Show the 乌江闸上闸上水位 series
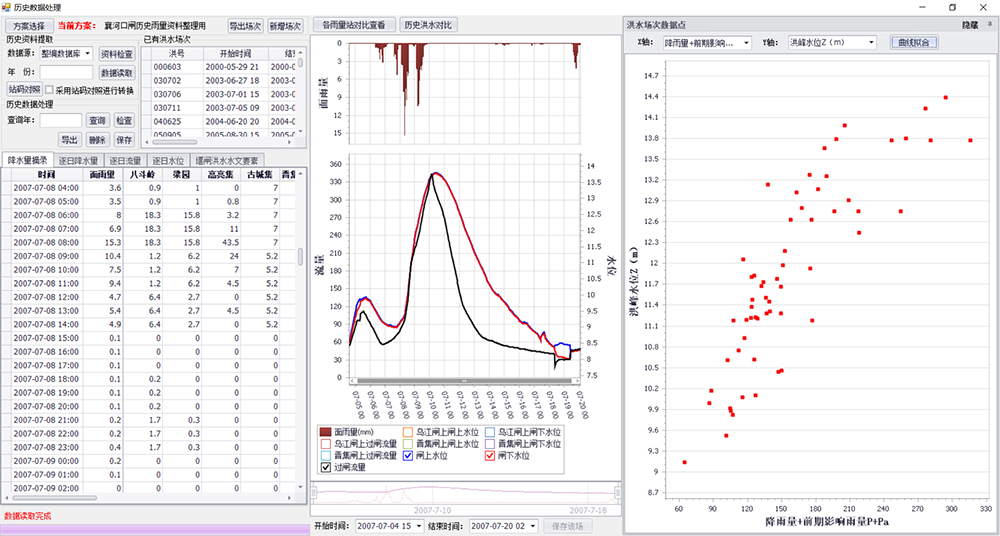The image size is (1000, 536). [x=407, y=431]
